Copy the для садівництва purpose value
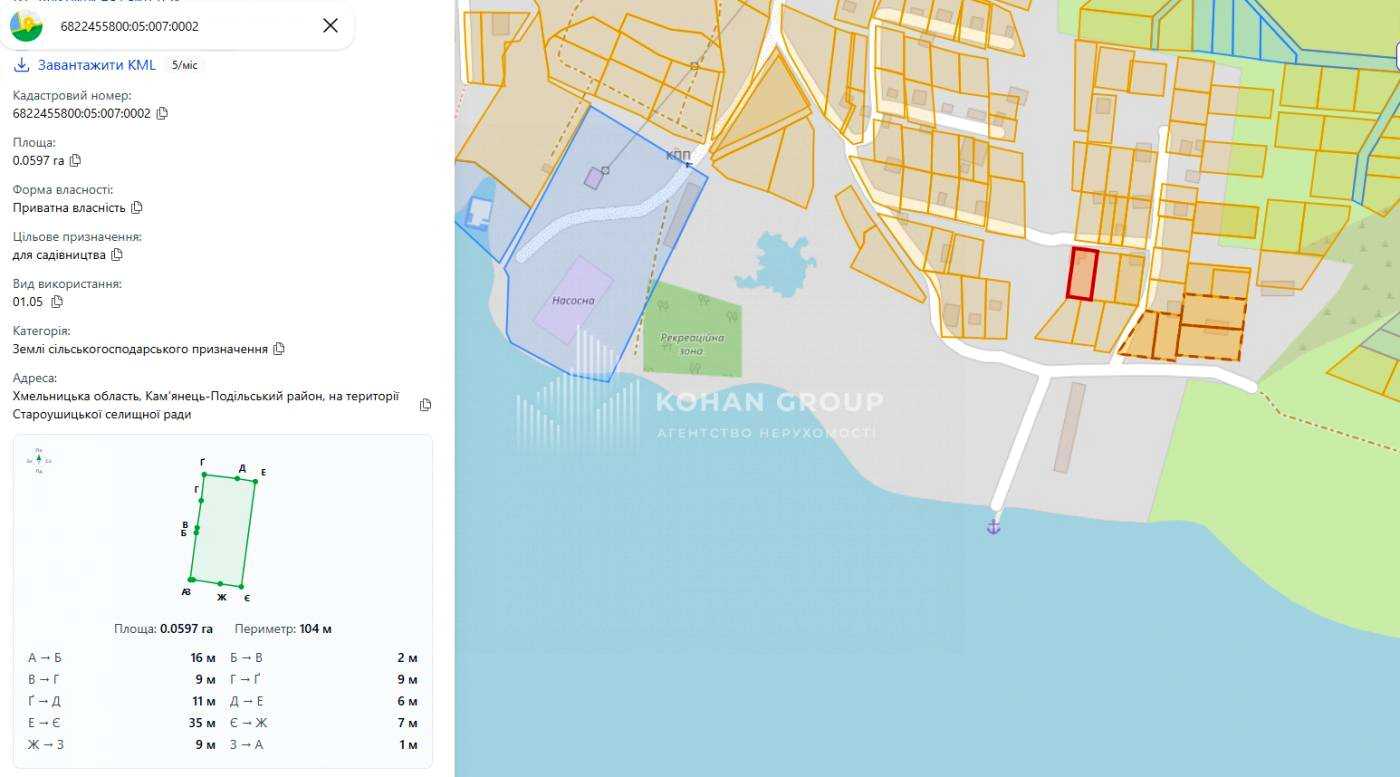The image size is (1400, 777). click(x=117, y=255)
